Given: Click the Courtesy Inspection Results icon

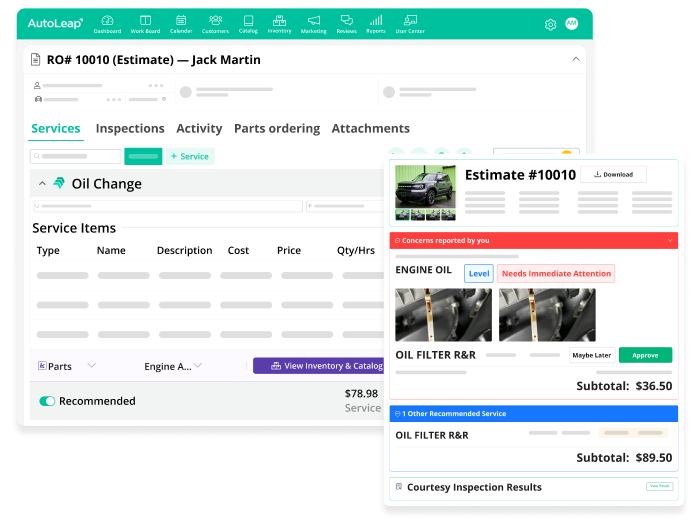Looking at the screenshot, I should click(399, 486).
